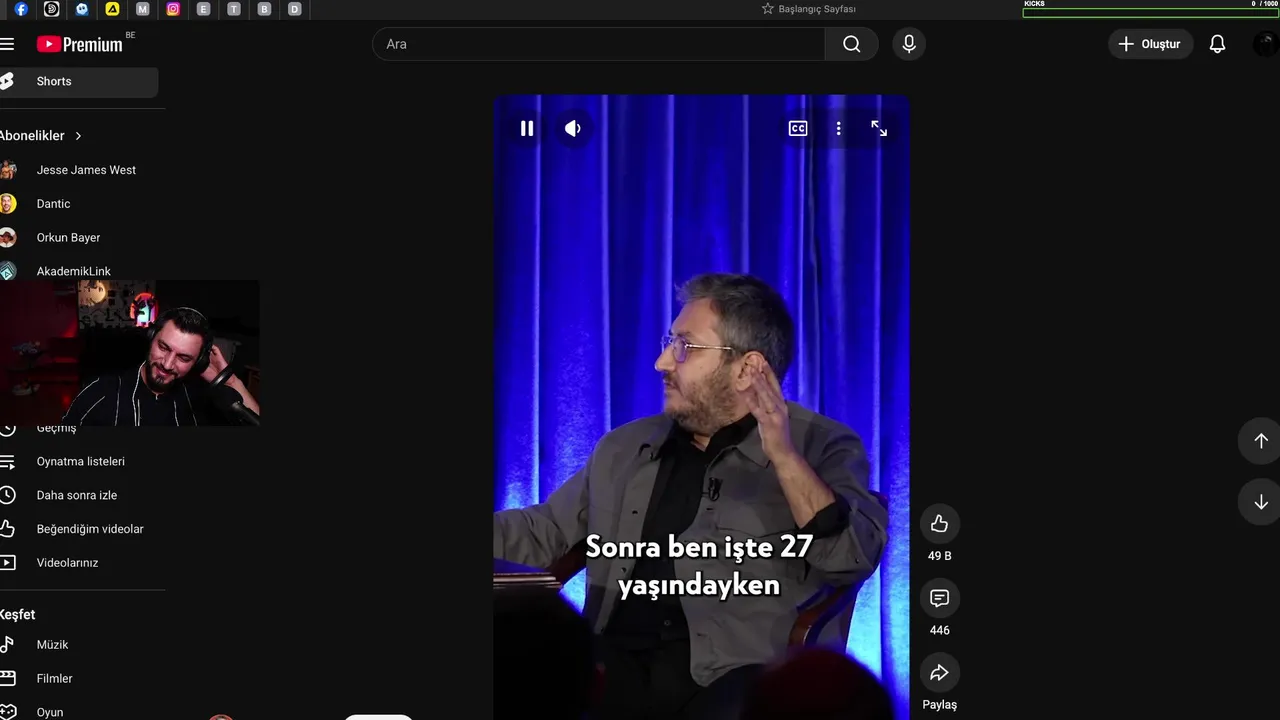
Task: Click the star icon next to Başlangıç Sayfası
Action: pyautogui.click(x=768, y=9)
